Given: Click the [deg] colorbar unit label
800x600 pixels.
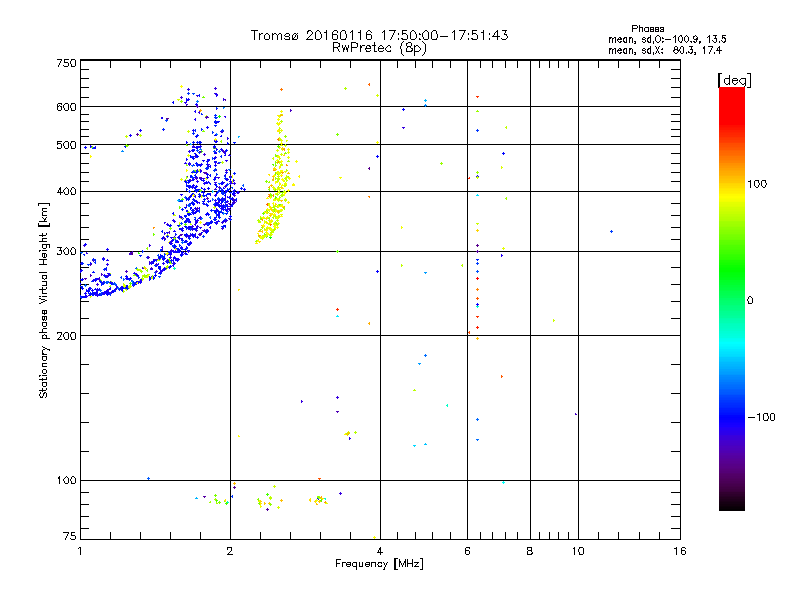Looking at the screenshot, I should pyautogui.click(x=734, y=80).
